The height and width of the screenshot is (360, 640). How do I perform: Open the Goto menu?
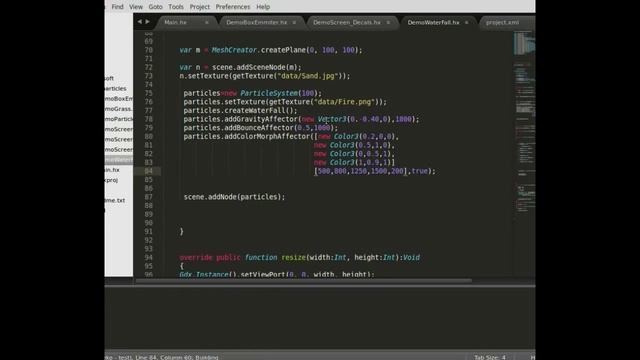(x=156, y=7)
